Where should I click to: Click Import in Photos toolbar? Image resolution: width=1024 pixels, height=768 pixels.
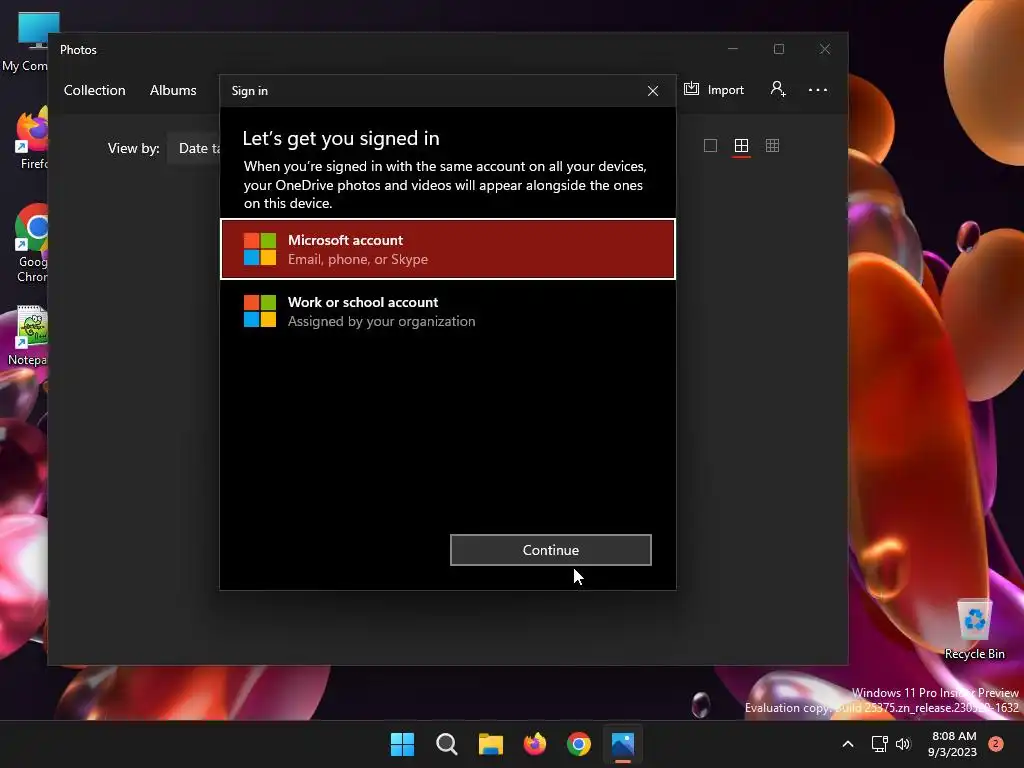click(714, 89)
